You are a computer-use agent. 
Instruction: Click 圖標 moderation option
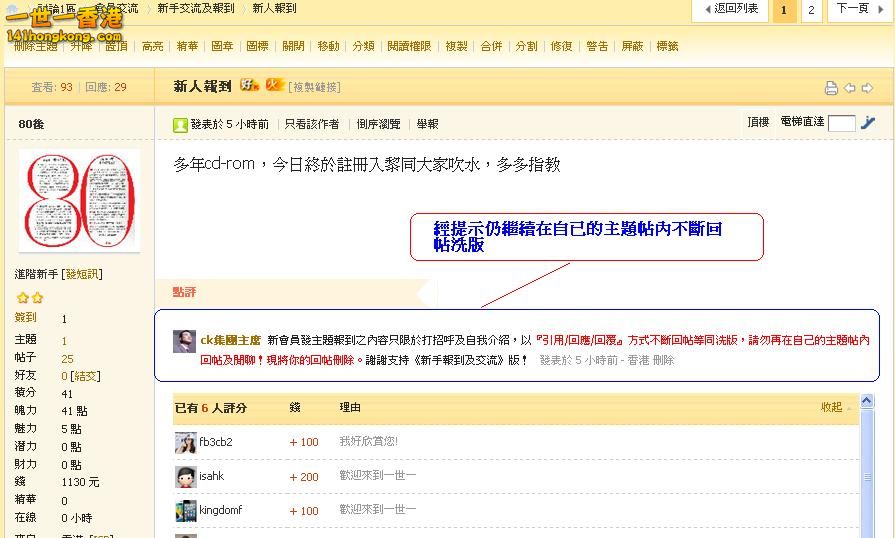point(257,46)
